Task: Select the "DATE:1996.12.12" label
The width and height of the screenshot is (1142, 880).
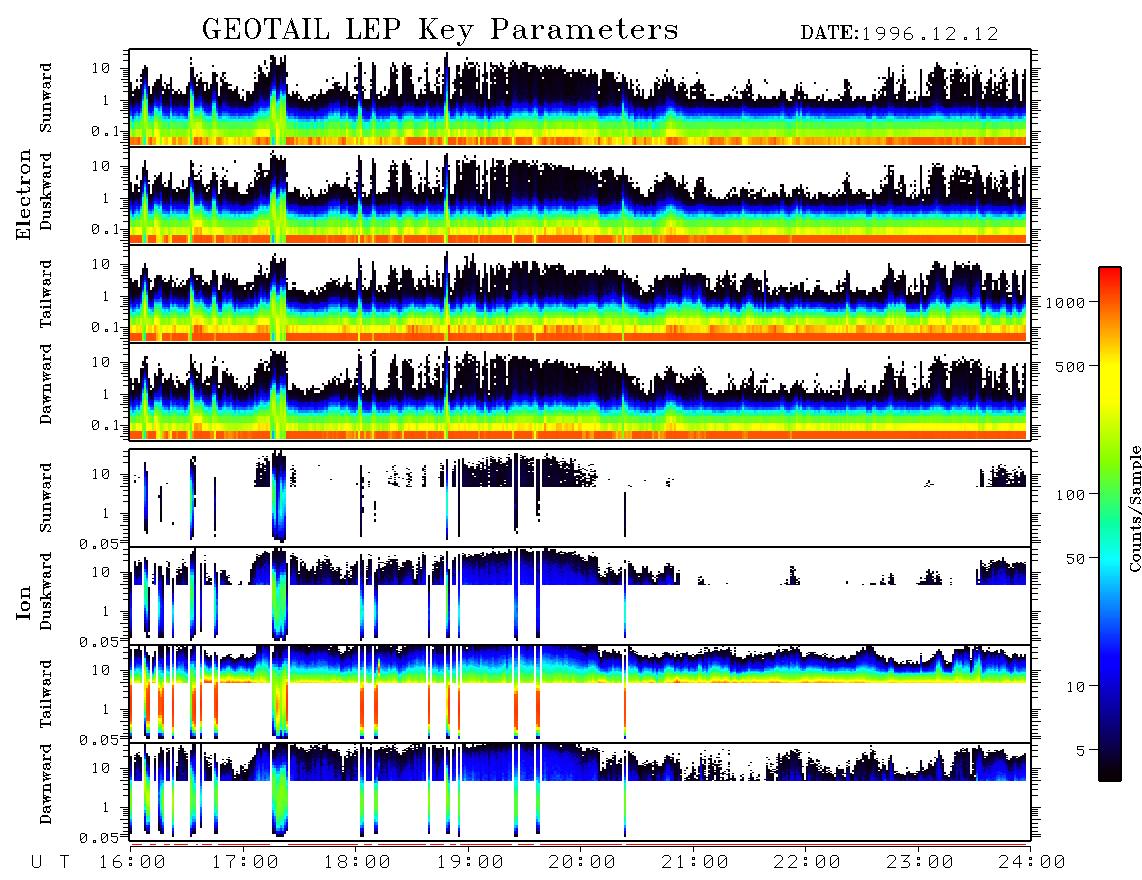Action: 899,33
